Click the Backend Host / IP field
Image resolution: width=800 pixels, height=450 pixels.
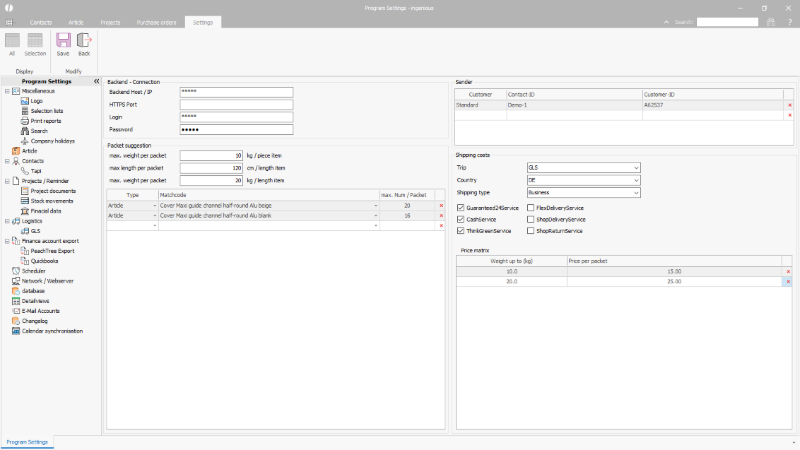[x=236, y=92]
